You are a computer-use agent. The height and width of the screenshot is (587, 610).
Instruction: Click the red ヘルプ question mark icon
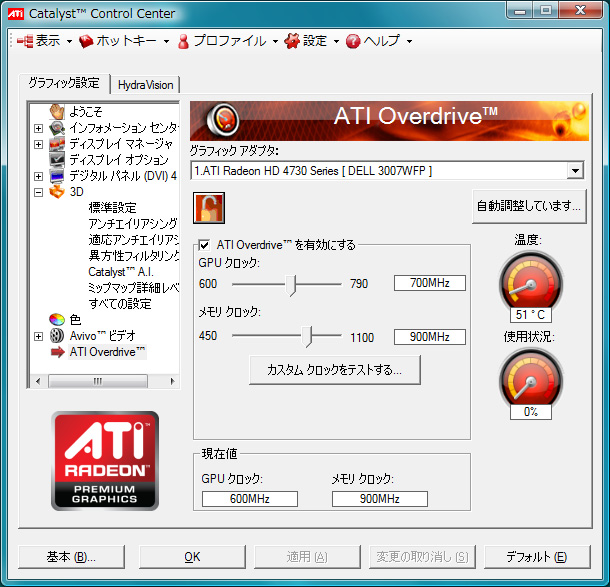[x=353, y=41]
